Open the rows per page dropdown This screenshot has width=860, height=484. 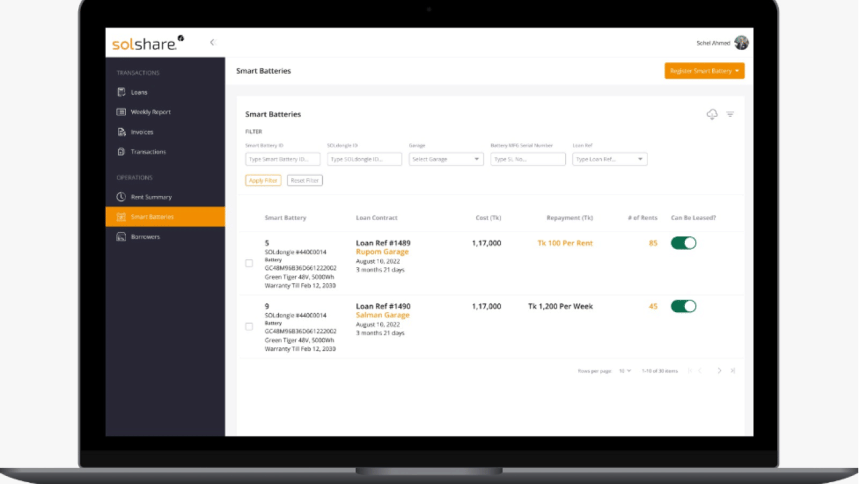[x=625, y=371]
